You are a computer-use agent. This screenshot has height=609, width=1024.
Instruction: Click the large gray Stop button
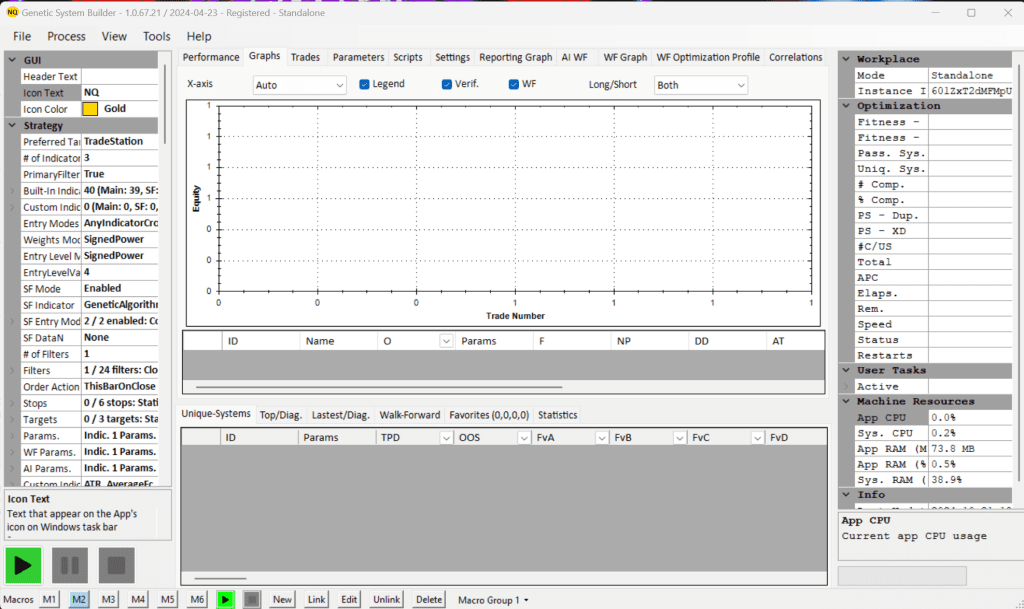(116, 566)
